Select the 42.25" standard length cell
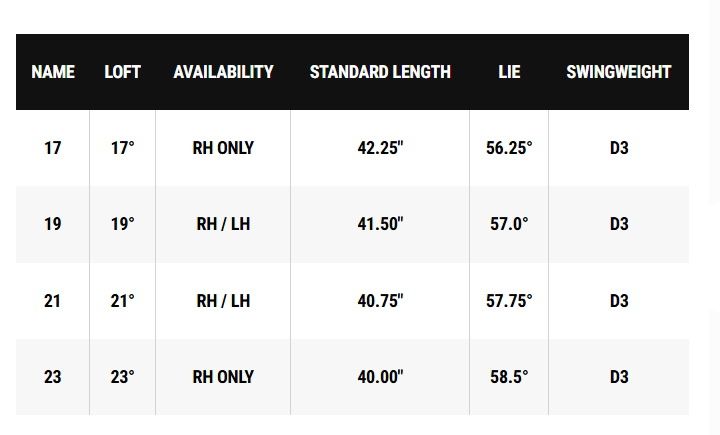Viewport: 720px width, 435px height. (380, 148)
